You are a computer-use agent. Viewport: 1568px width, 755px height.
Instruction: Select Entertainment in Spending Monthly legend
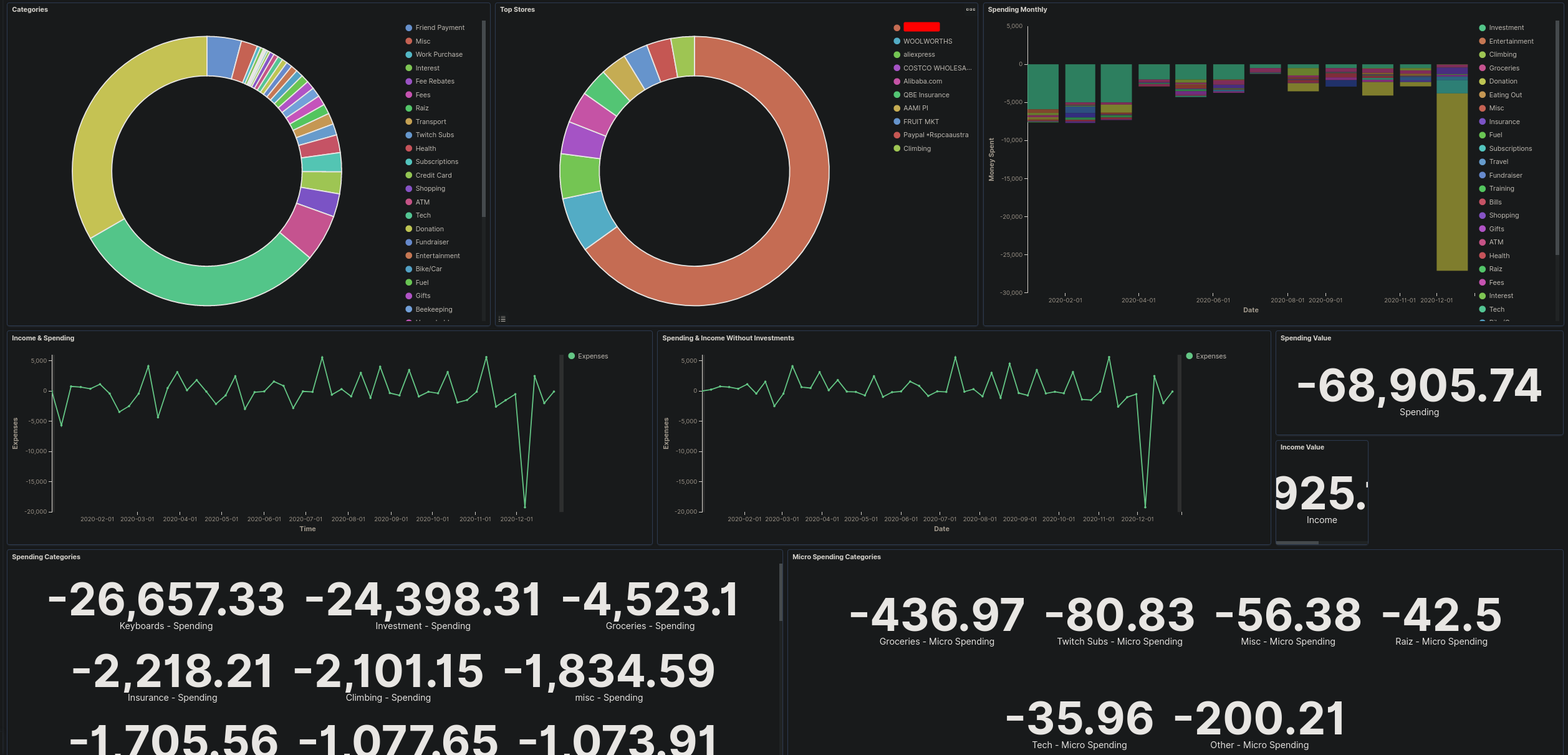1511,41
